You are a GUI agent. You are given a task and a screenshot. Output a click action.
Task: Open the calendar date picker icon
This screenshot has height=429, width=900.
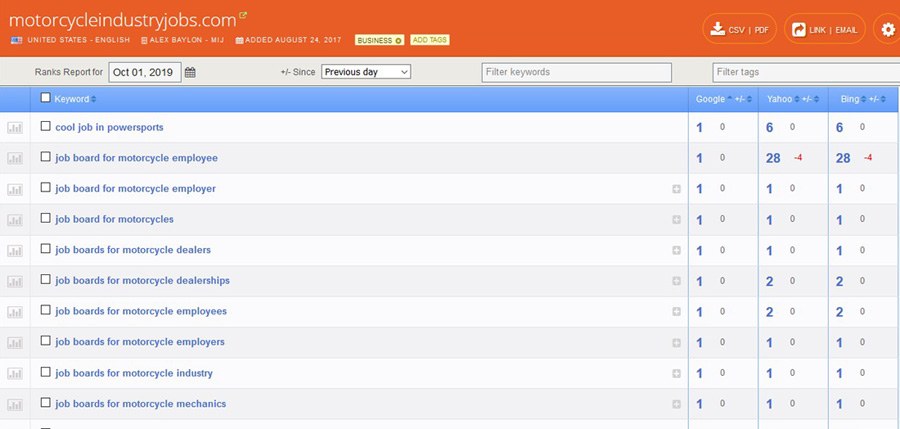point(191,72)
